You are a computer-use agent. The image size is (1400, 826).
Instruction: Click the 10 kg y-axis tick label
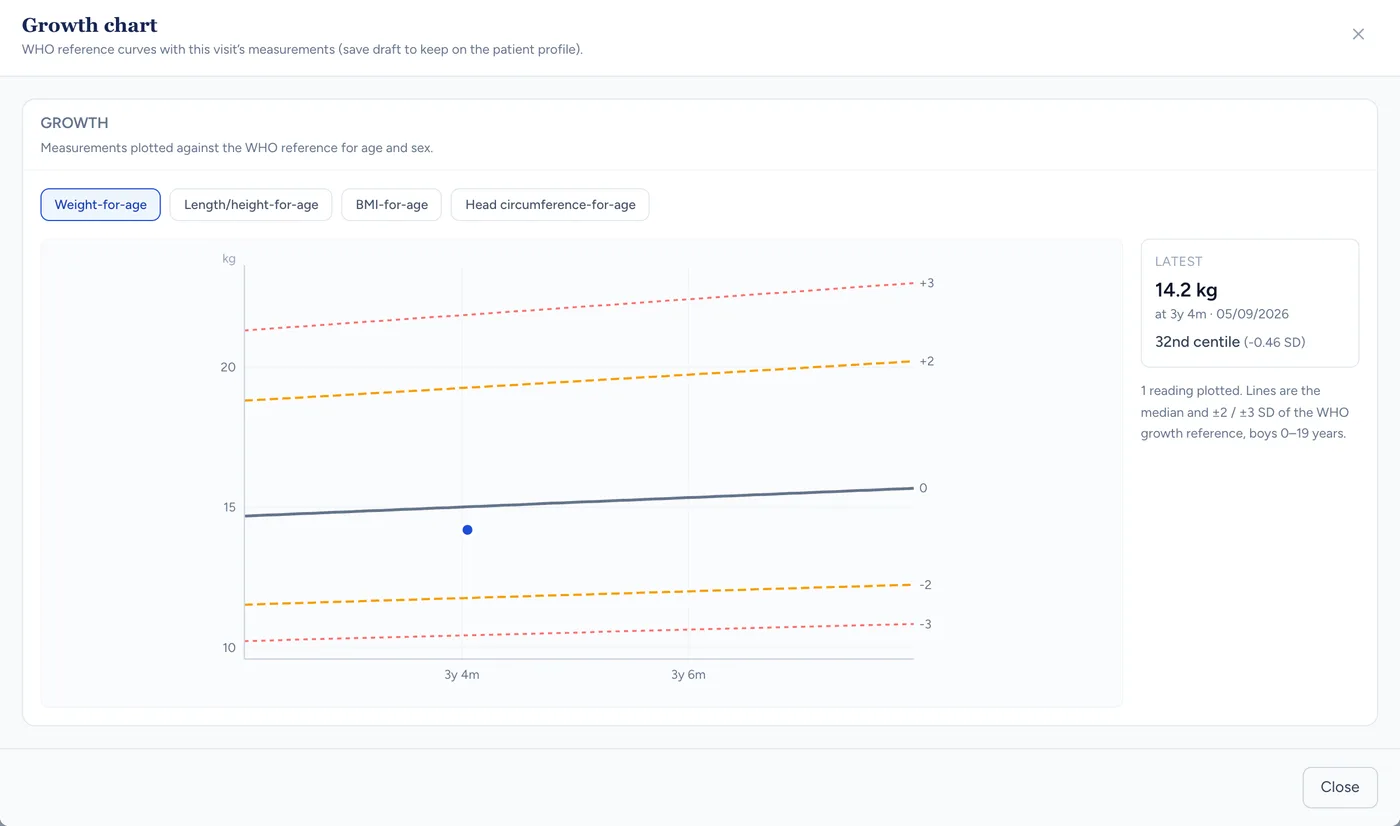click(x=228, y=647)
